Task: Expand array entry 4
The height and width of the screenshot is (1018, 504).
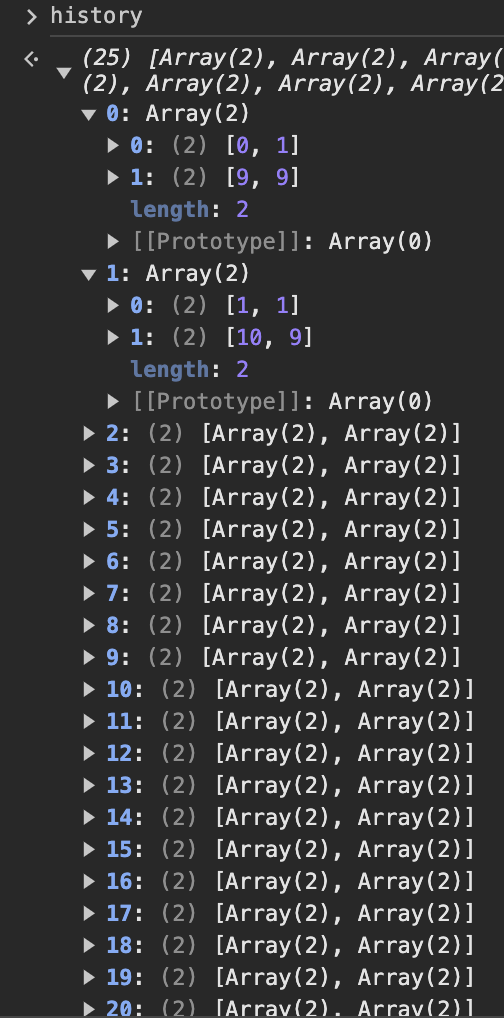Action: [x=90, y=497]
